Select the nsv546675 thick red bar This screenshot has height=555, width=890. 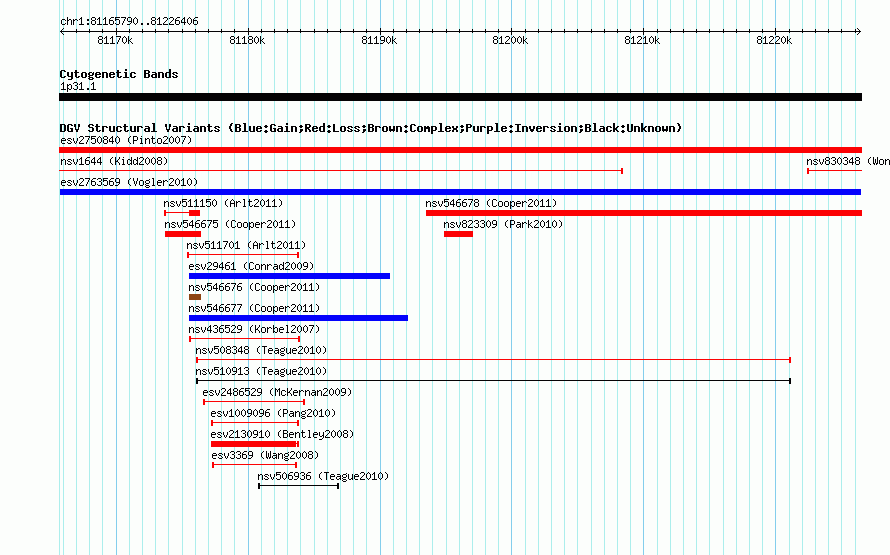click(x=183, y=234)
